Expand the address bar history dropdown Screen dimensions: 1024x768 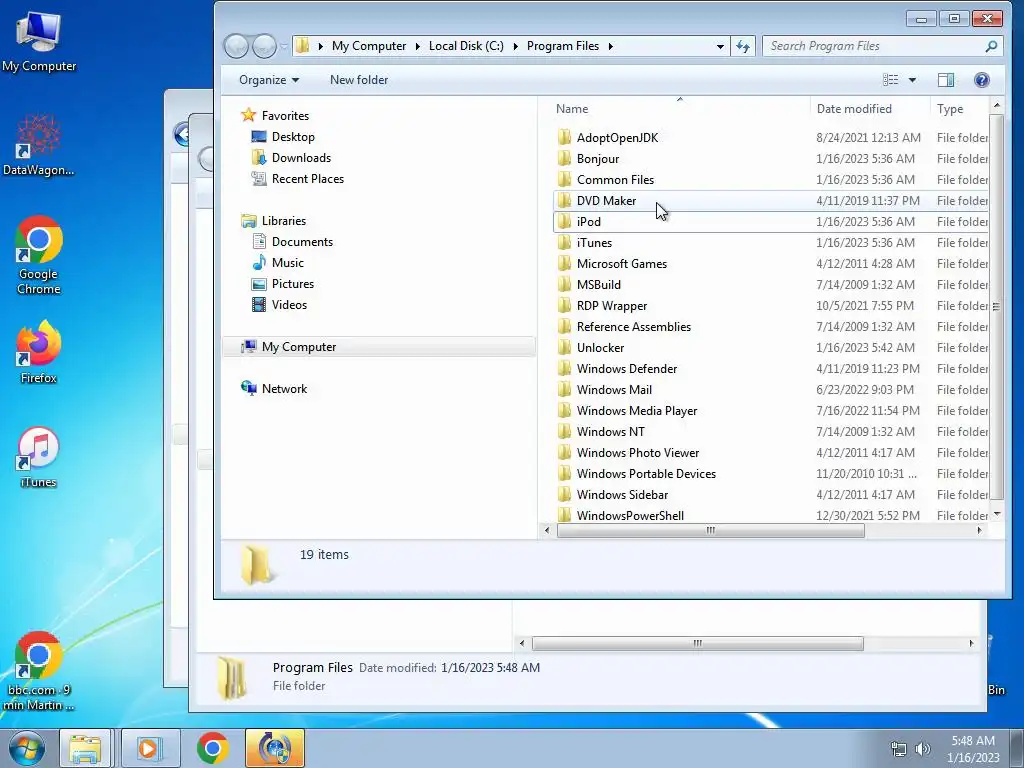coord(720,46)
